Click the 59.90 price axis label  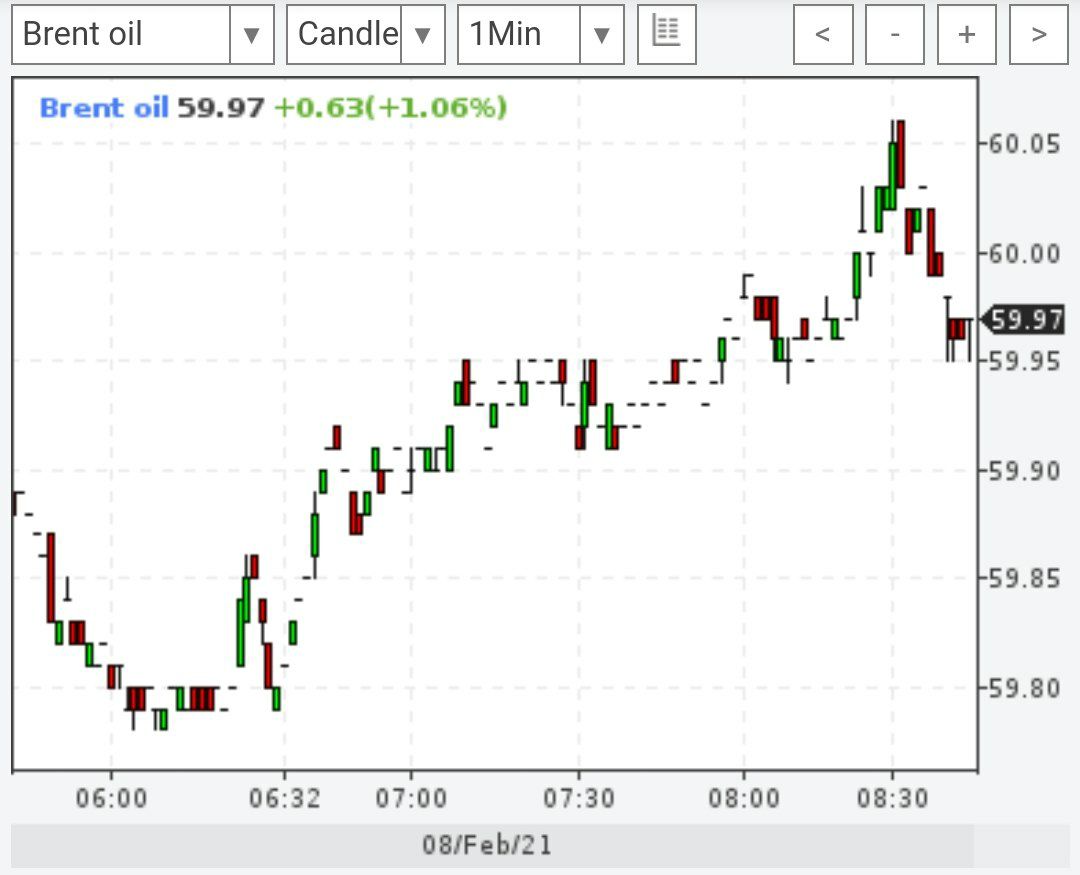pyautogui.click(x=1024, y=471)
